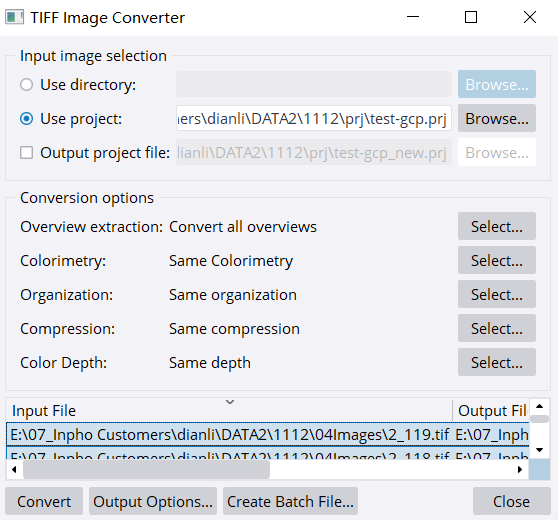Click the project path input field
This screenshot has height=520, width=558.
(x=314, y=118)
